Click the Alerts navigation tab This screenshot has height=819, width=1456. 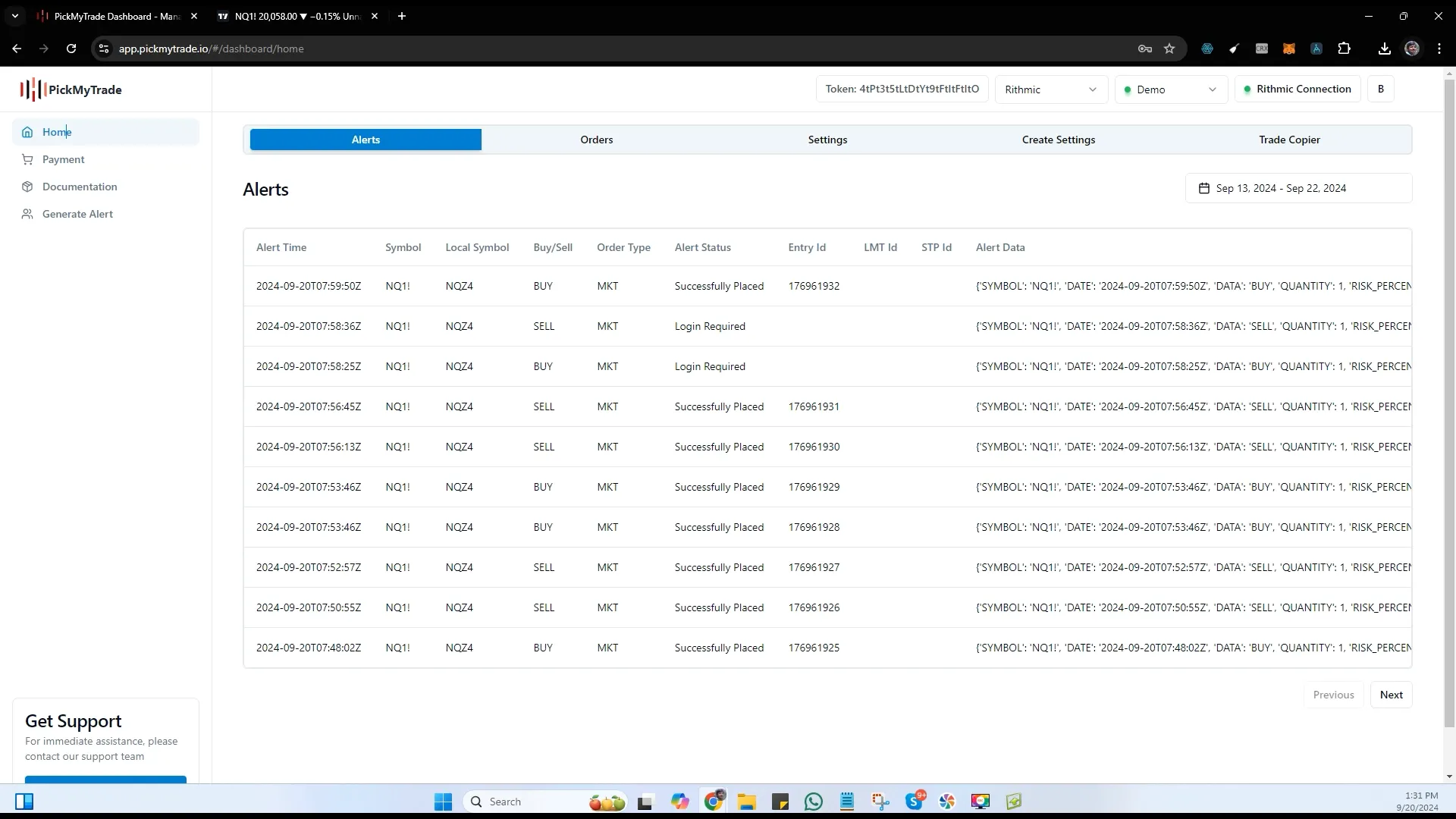(365, 139)
